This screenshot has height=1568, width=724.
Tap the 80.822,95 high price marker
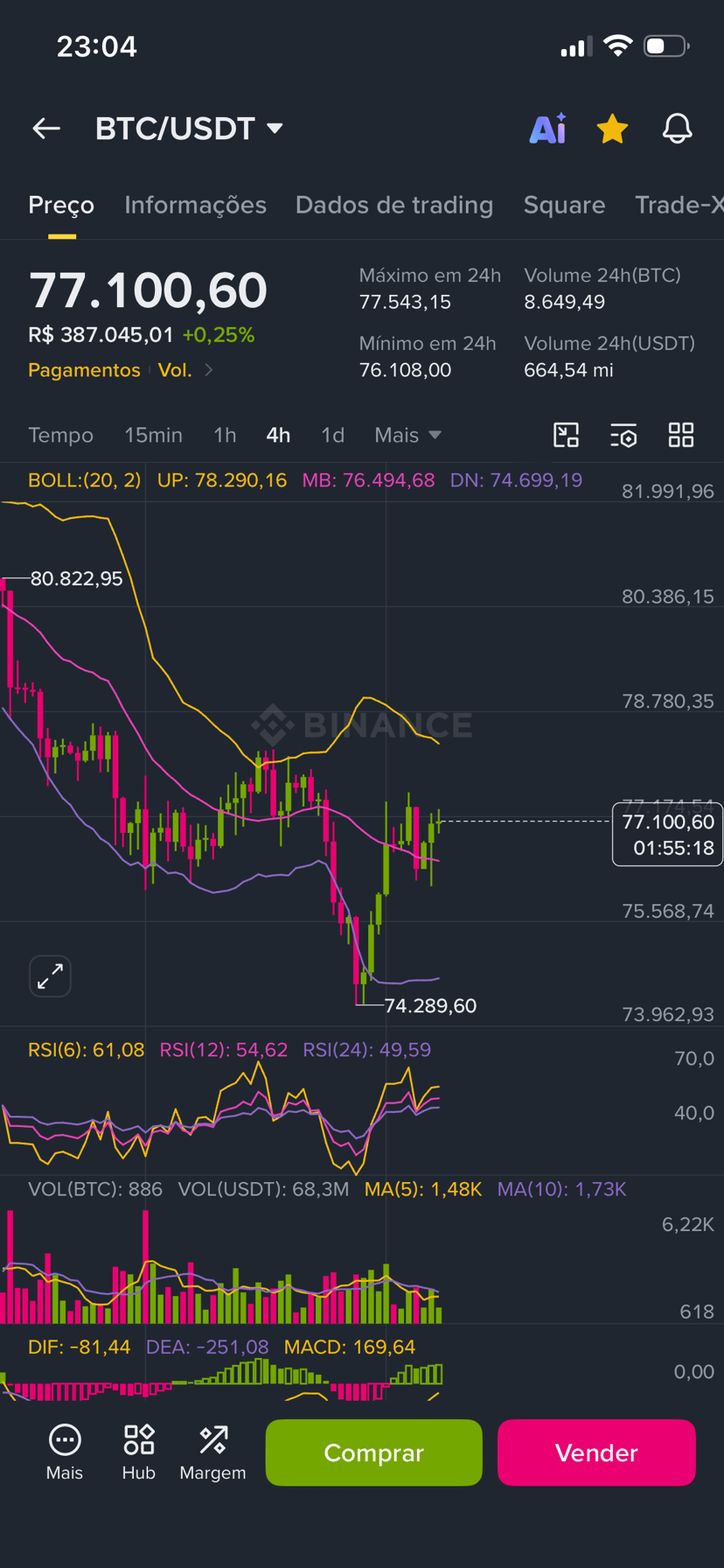[x=76, y=578]
